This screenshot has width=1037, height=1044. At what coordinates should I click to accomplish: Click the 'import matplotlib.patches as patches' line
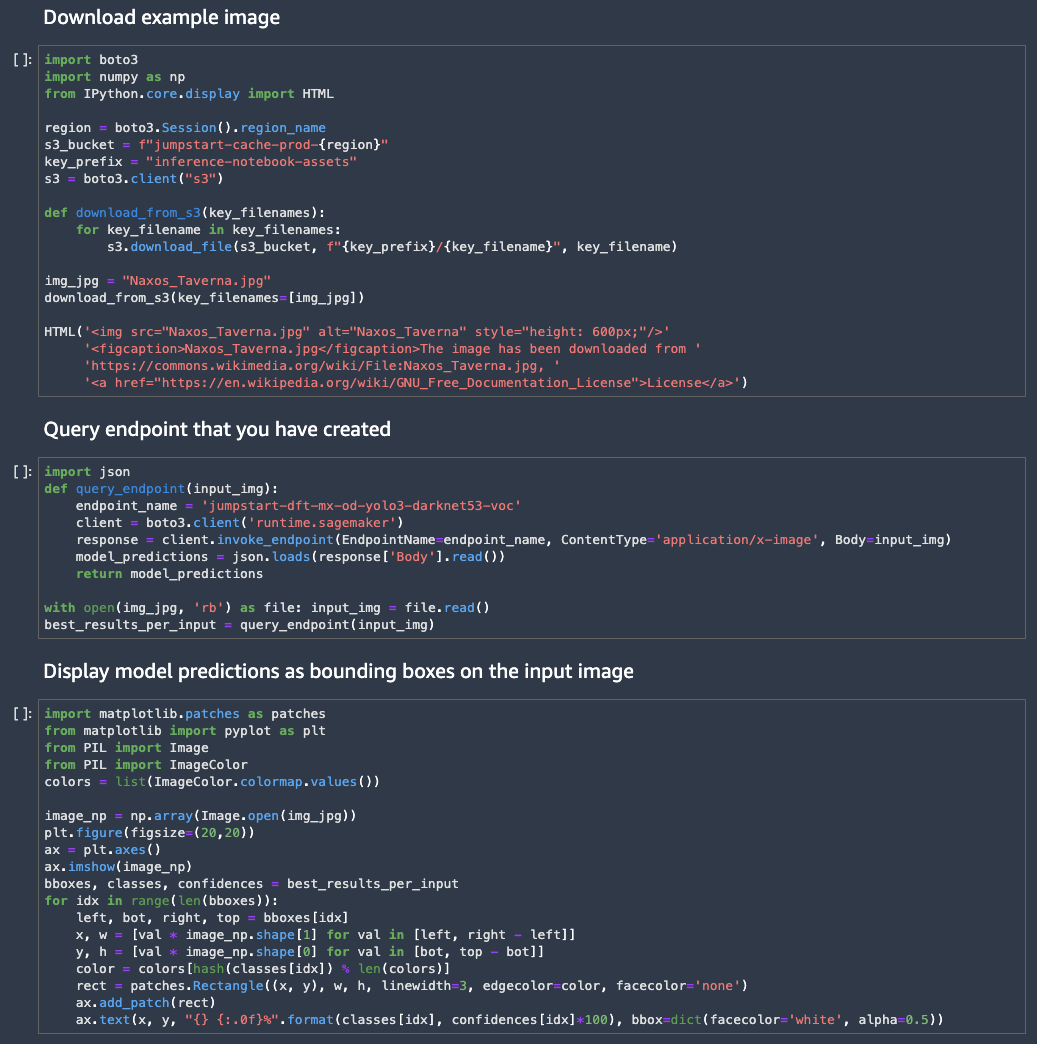[185, 714]
